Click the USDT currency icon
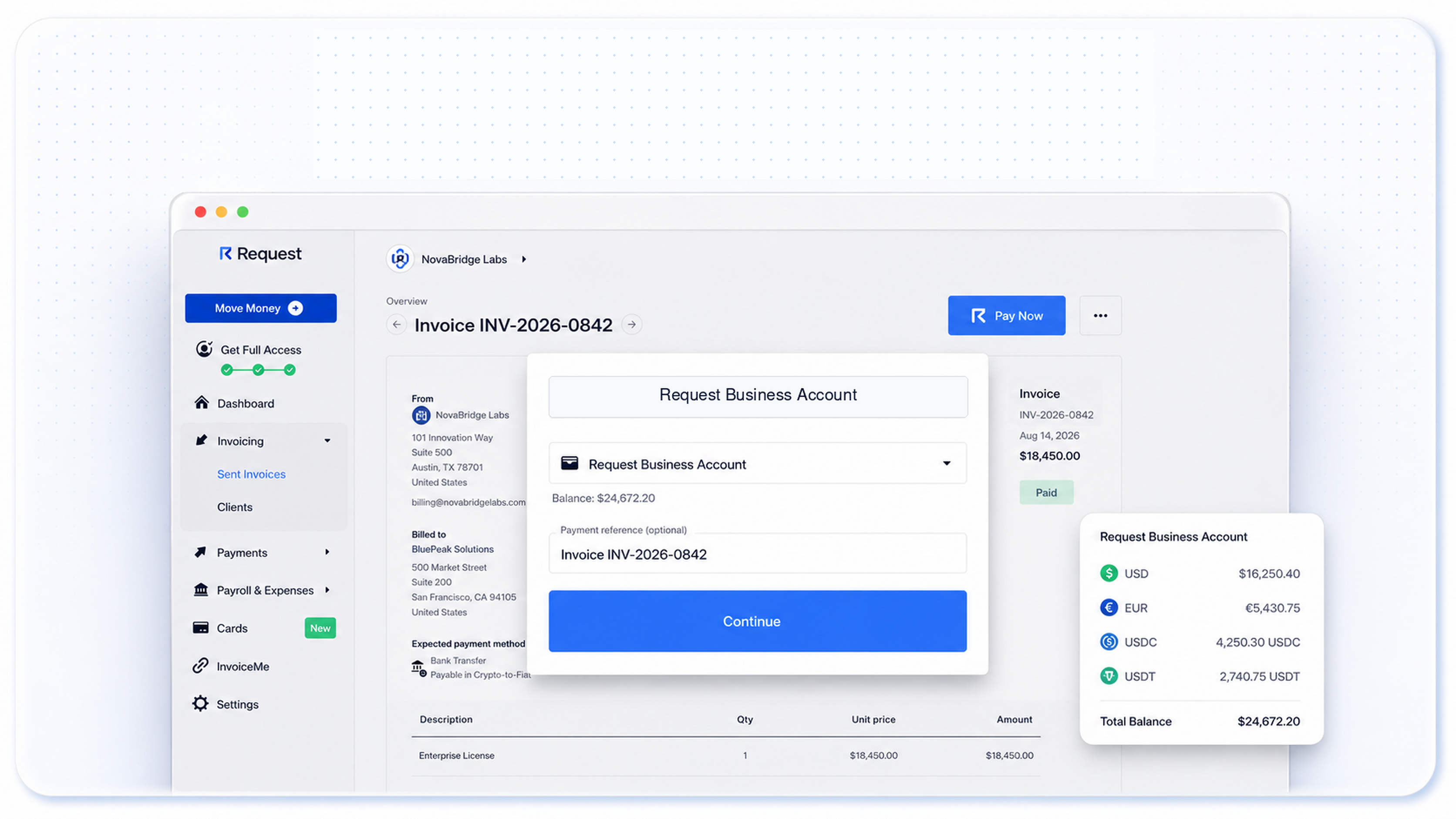The width and height of the screenshot is (1456, 819). [x=1109, y=677]
